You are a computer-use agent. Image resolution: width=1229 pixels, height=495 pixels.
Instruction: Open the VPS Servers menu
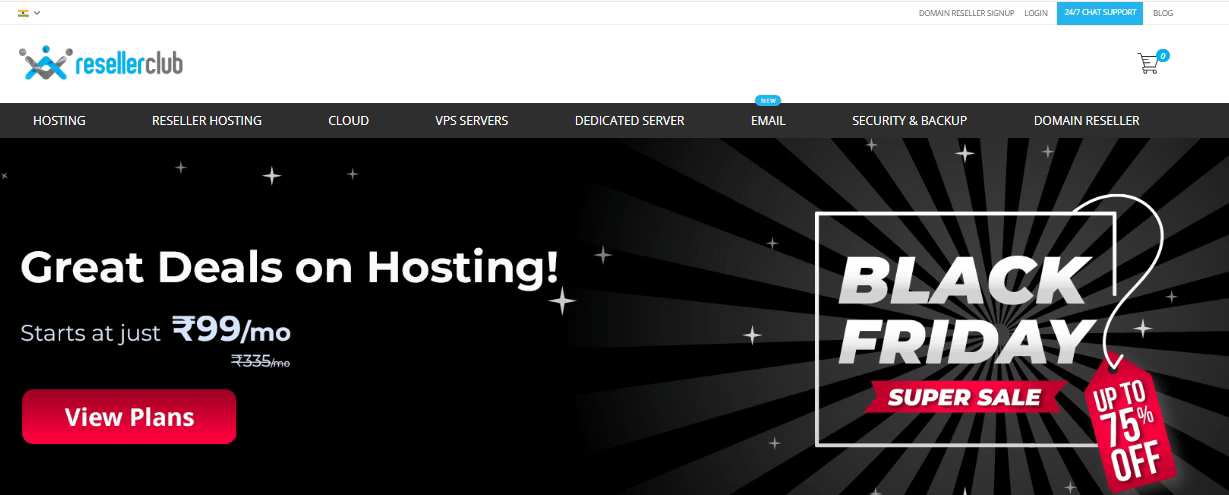click(472, 120)
